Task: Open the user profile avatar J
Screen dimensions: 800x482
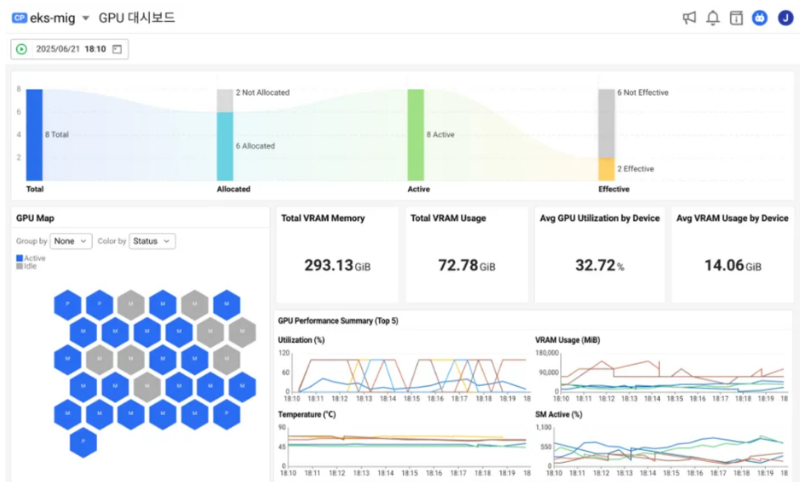Action: 785,18
